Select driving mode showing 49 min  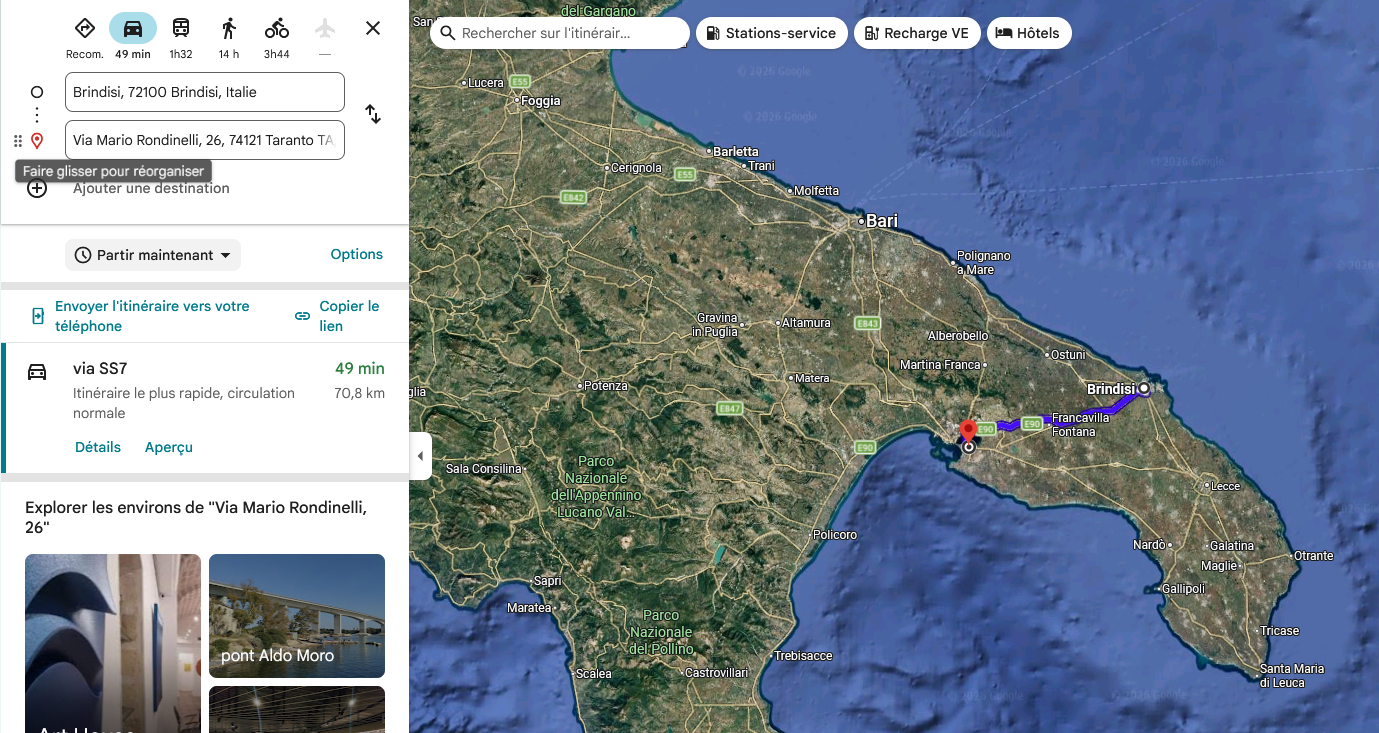(133, 28)
